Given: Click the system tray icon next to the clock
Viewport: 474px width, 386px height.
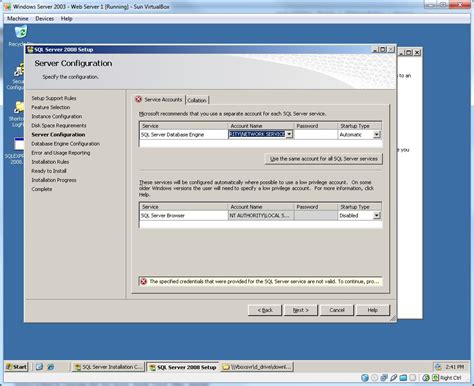Looking at the screenshot, I should [438, 367].
